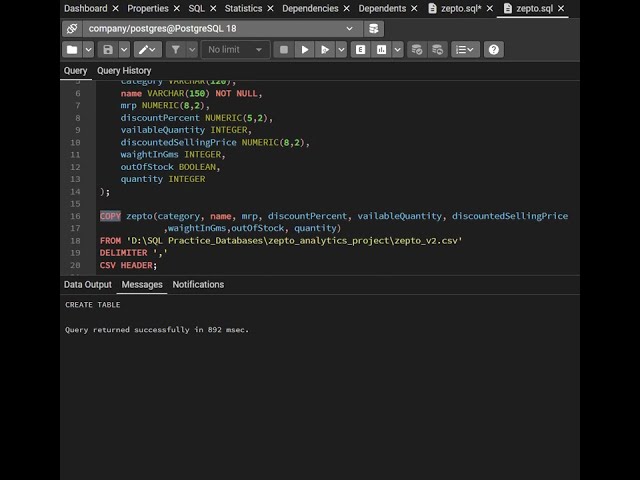640x480 pixels.
Task: Click the Save File disk icon
Action: tap(108, 50)
